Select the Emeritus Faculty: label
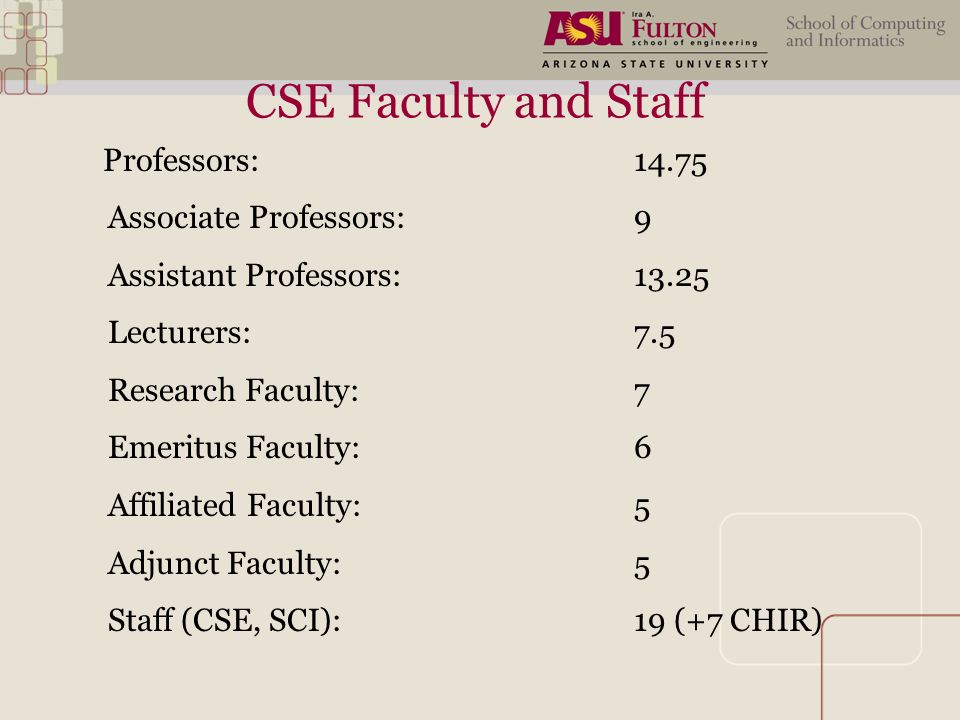The image size is (960, 720). point(234,448)
